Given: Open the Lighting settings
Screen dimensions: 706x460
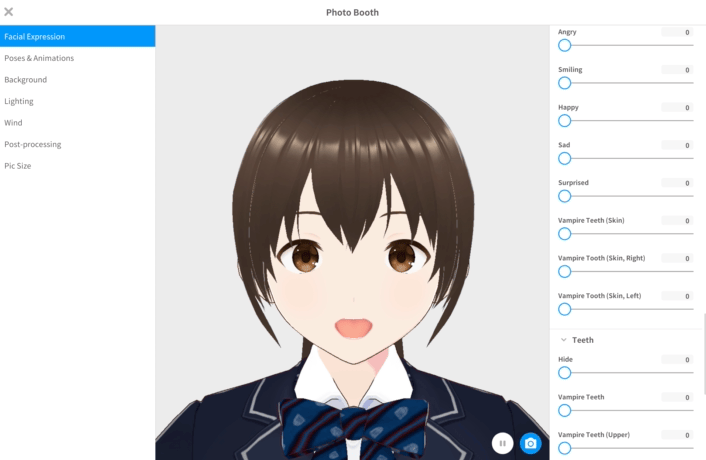Looking at the screenshot, I should (77, 101).
